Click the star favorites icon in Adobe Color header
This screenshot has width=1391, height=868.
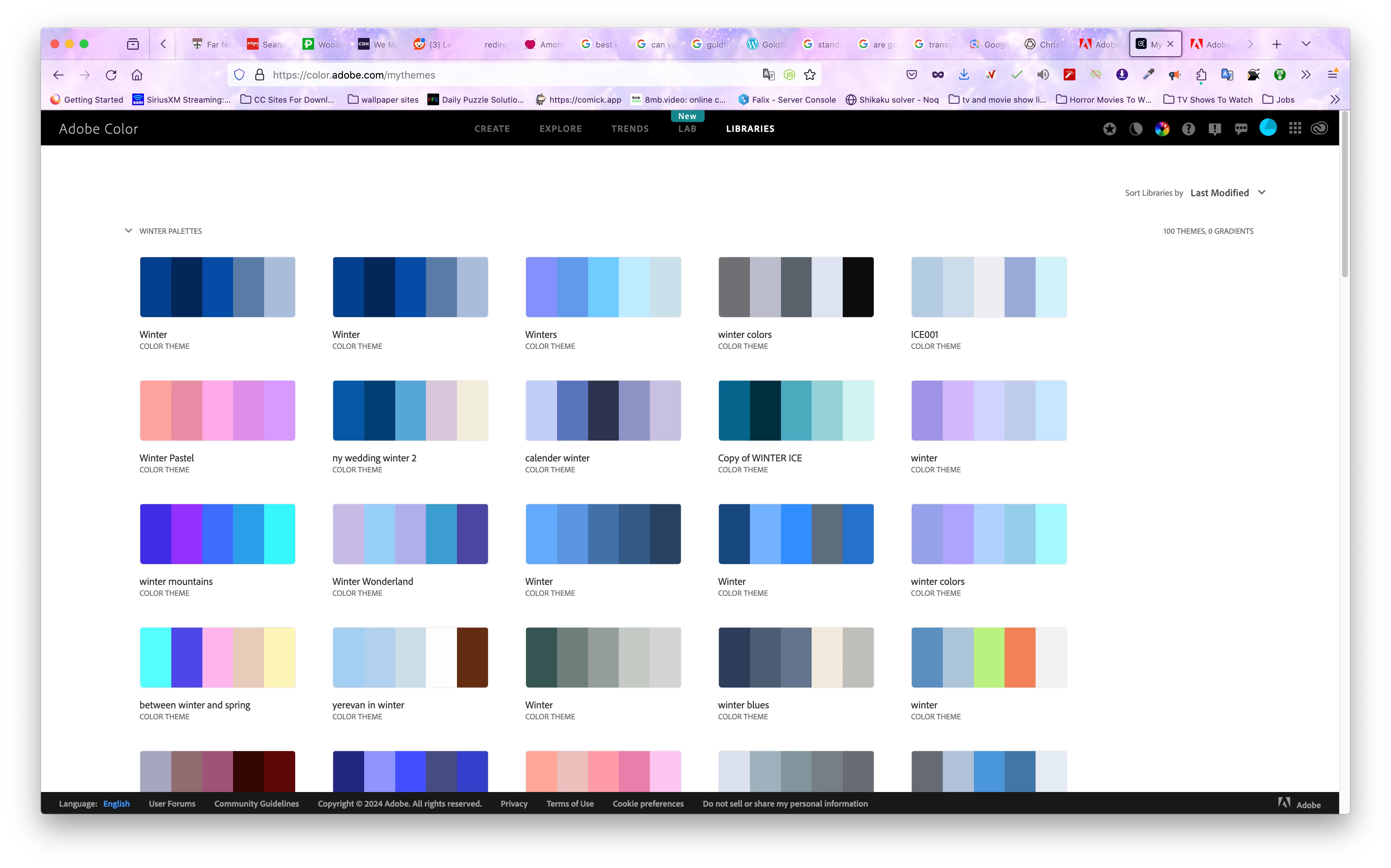click(x=1109, y=129)
